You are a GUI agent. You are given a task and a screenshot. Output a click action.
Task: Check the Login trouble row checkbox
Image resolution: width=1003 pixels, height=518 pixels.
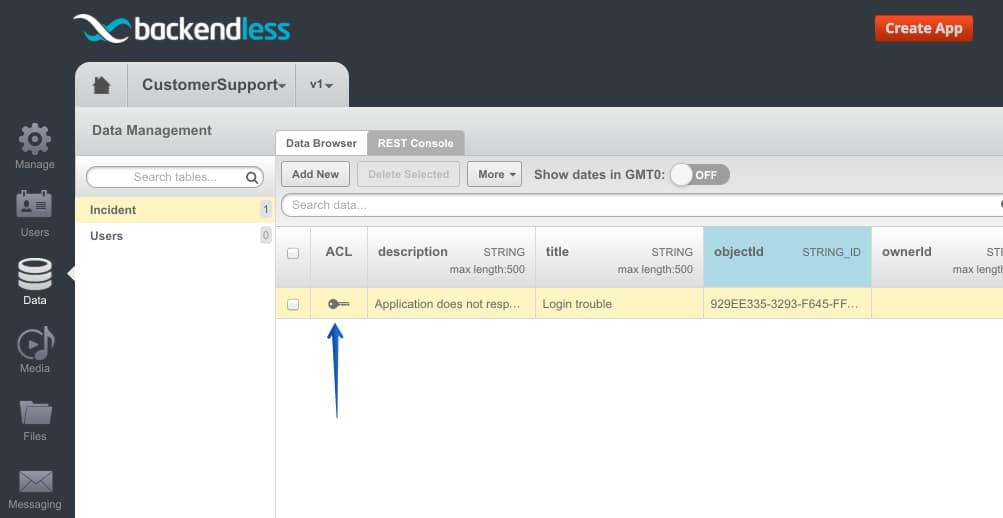[x=293, y=304]
